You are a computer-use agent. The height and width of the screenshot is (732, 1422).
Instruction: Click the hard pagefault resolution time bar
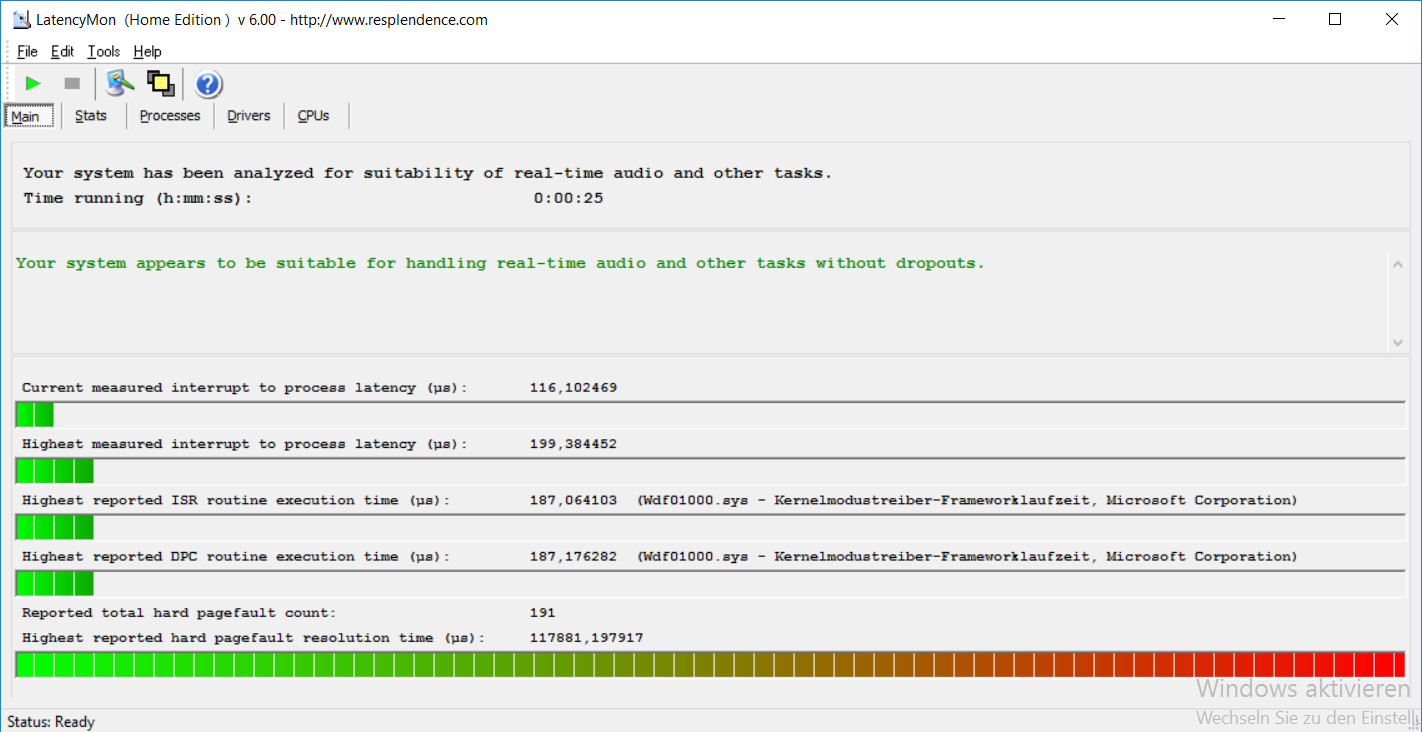(x=710, y=665)
